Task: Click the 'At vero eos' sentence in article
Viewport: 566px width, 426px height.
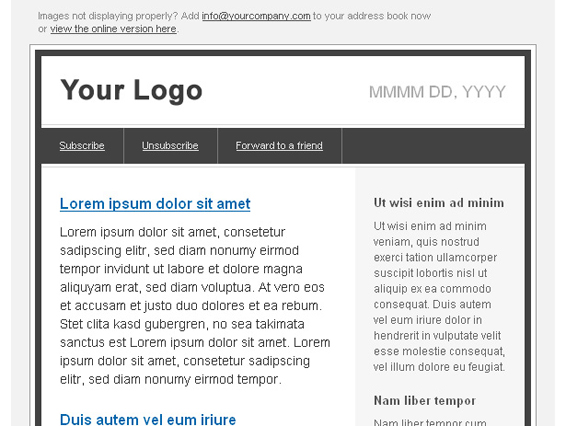Action: 291,287
